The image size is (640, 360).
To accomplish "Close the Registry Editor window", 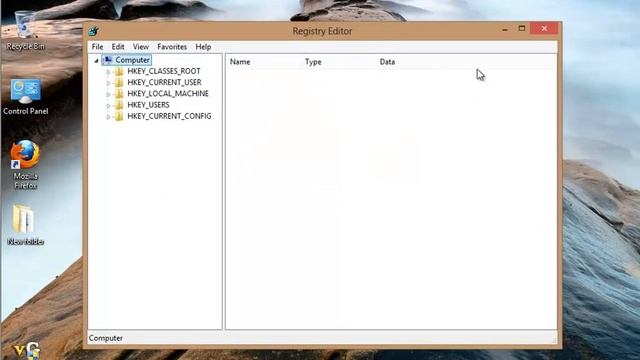I will coord(544,28).
